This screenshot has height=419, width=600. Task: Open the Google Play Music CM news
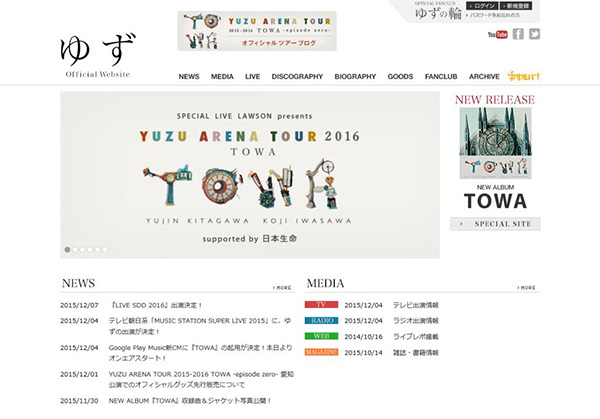pyautogui.click(x=201, y=353)
